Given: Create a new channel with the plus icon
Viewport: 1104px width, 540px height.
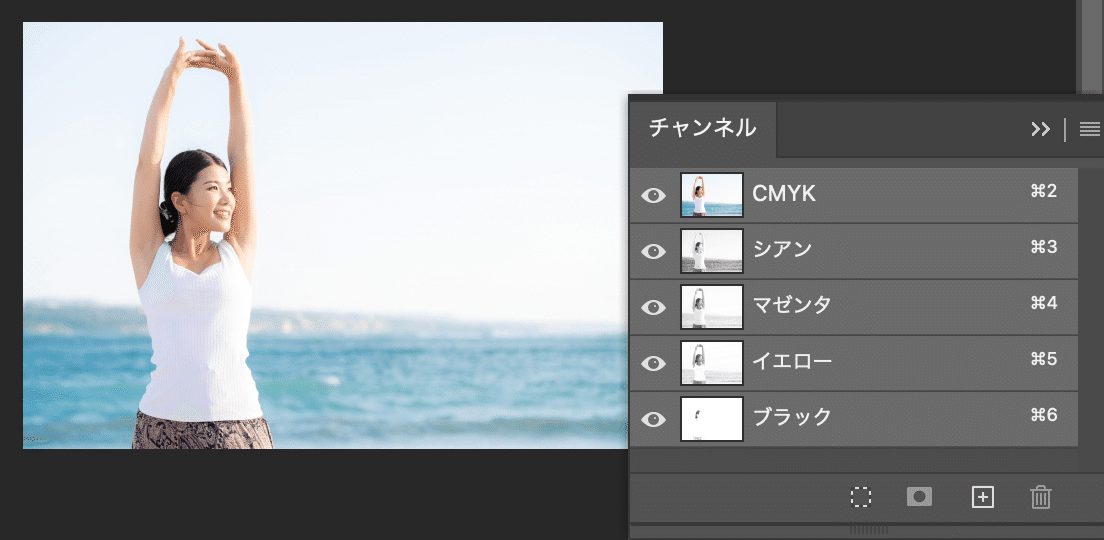Looking at the screenshot, I should (982, 497).
